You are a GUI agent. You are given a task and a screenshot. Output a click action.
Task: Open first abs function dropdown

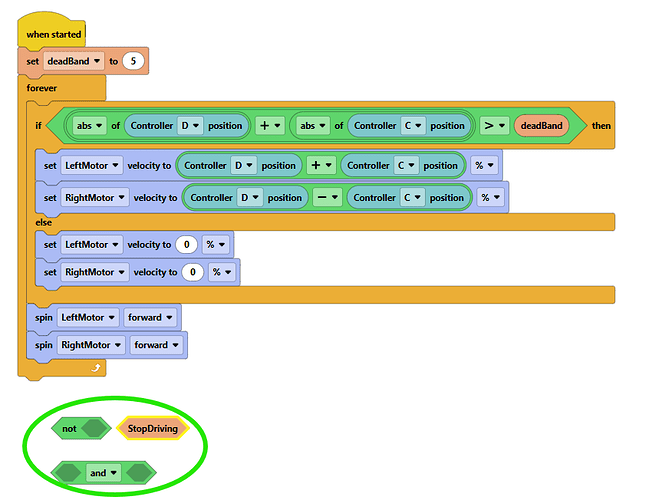89,126
